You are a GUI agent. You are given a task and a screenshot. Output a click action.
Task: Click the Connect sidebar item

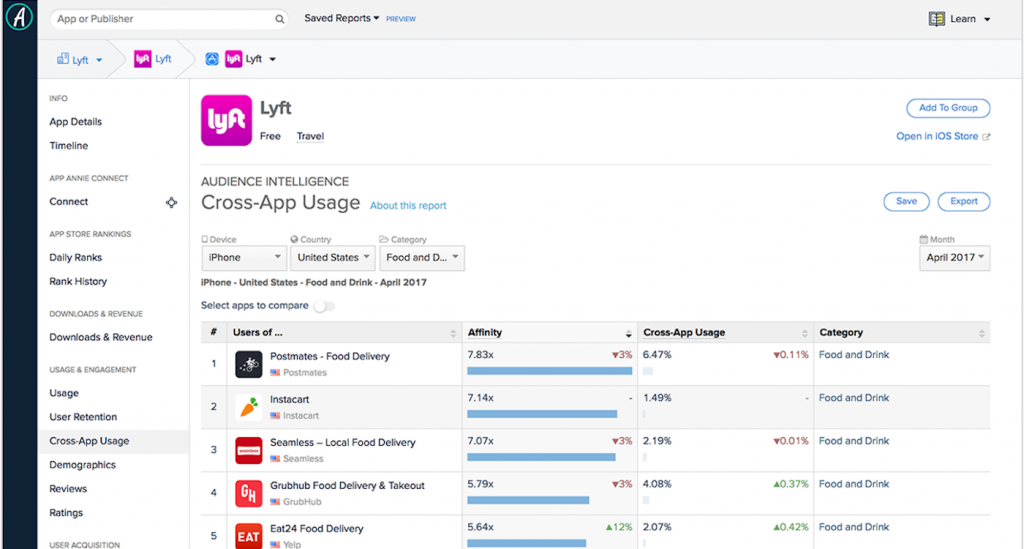click(69, 202)
